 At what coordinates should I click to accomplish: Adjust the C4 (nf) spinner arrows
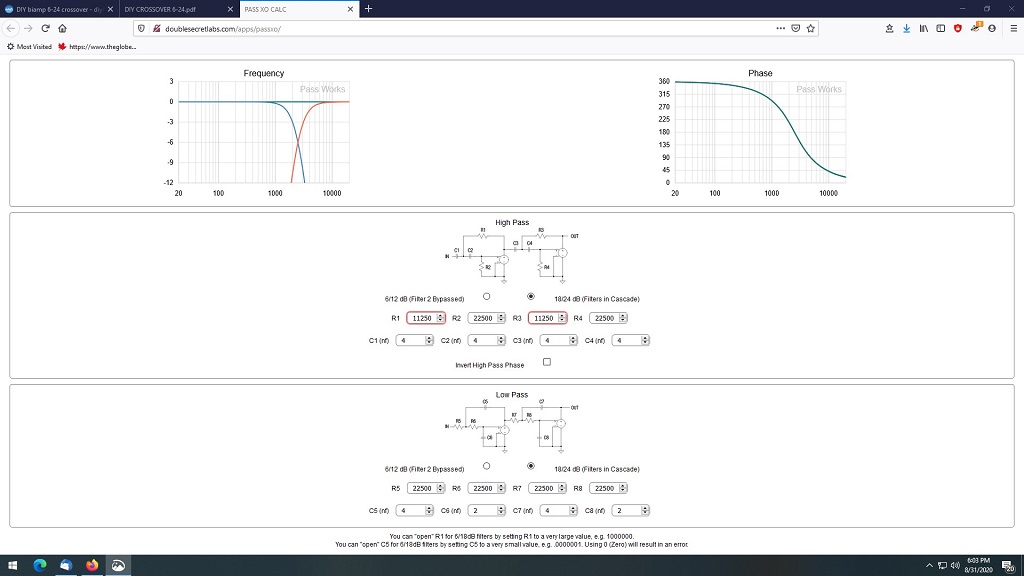point(645,340)
